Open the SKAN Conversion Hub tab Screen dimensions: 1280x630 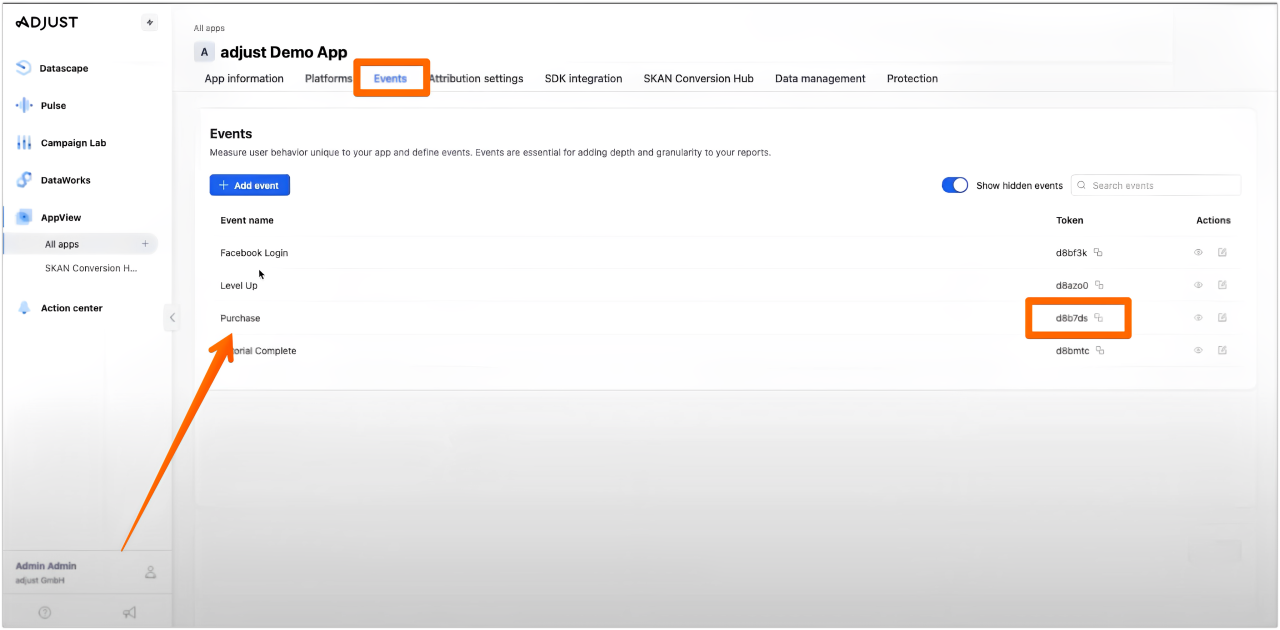[x=698, y=78]
